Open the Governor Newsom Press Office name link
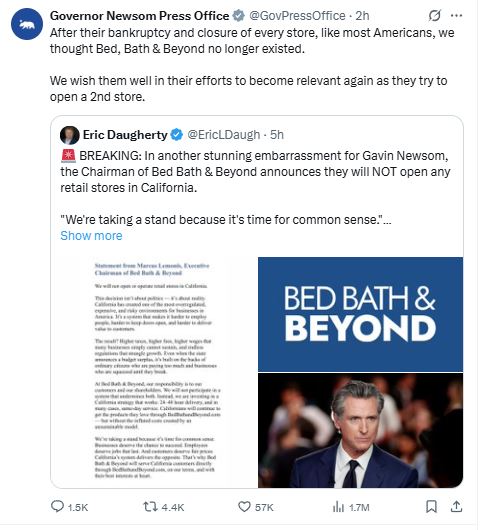Viewport: 486px width, 530px height. tap(139, 16)
